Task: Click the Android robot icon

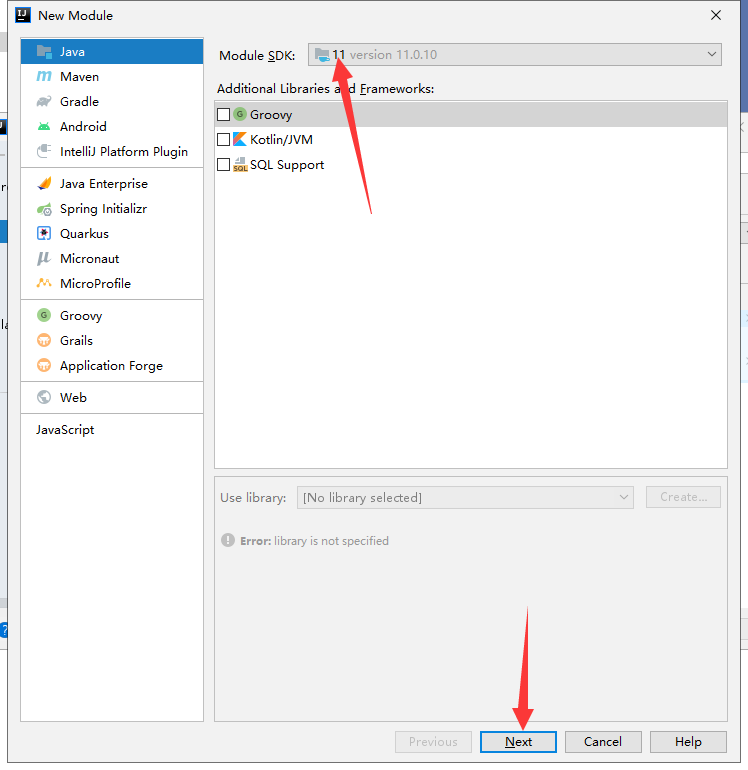Action: (44, 127)
